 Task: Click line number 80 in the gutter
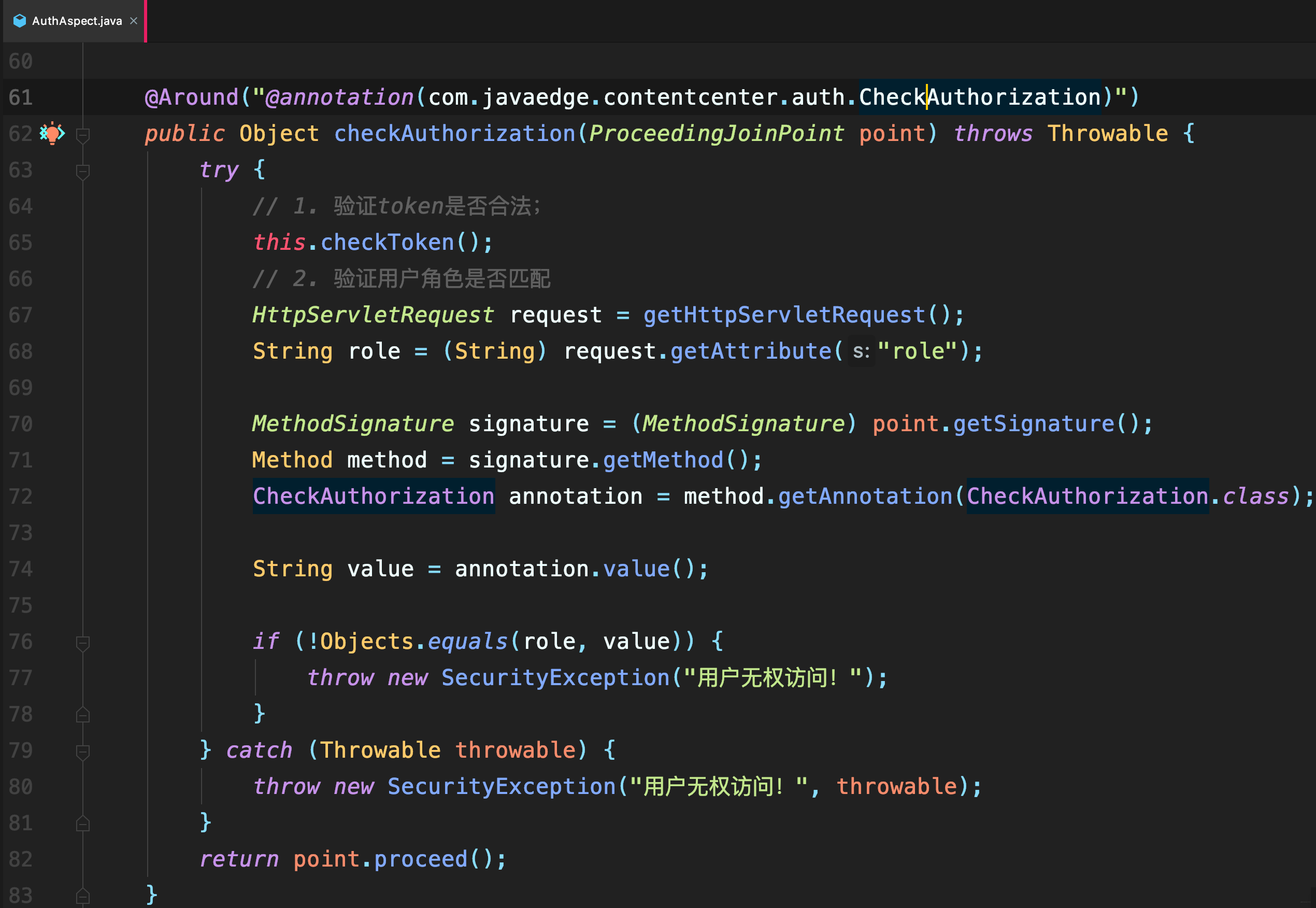(21, 787)
